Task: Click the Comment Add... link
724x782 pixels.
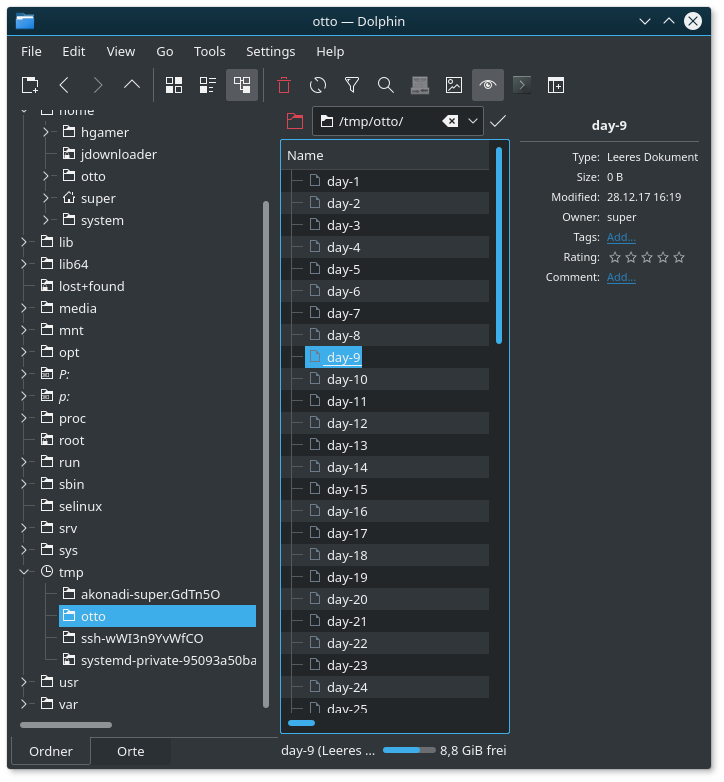Action: pos(621,277)
